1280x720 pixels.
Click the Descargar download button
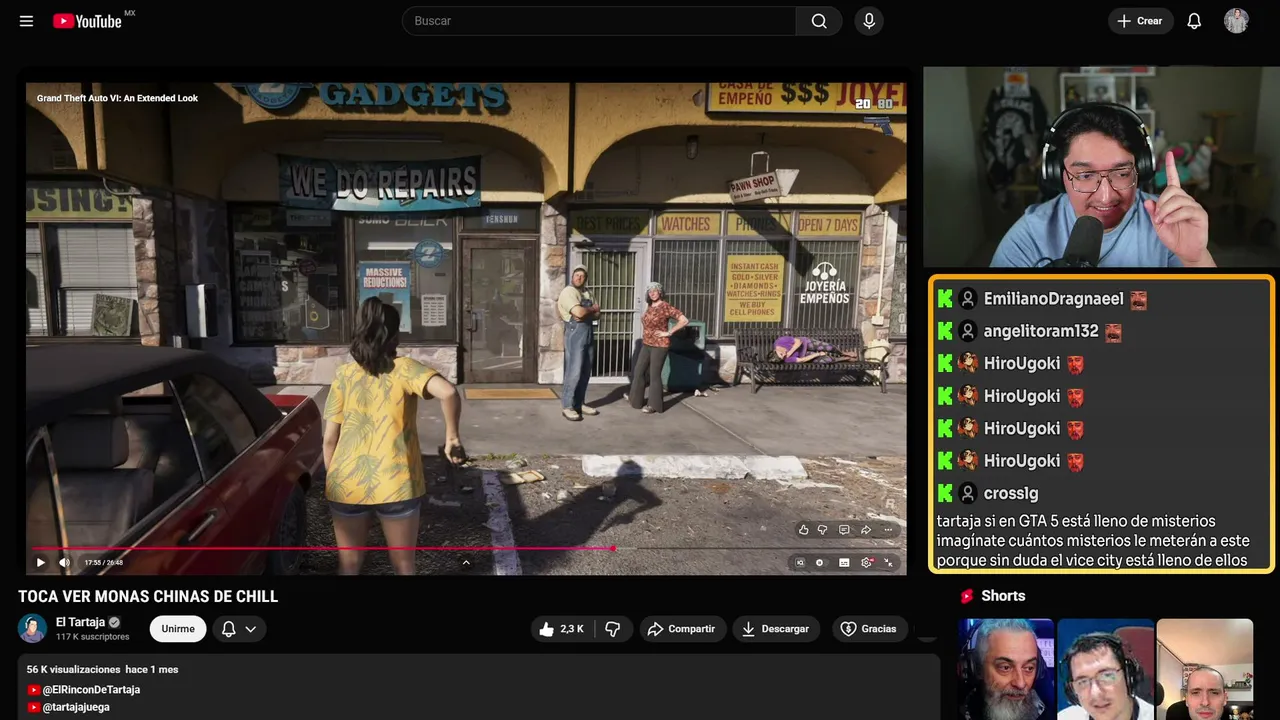point(776,629)
